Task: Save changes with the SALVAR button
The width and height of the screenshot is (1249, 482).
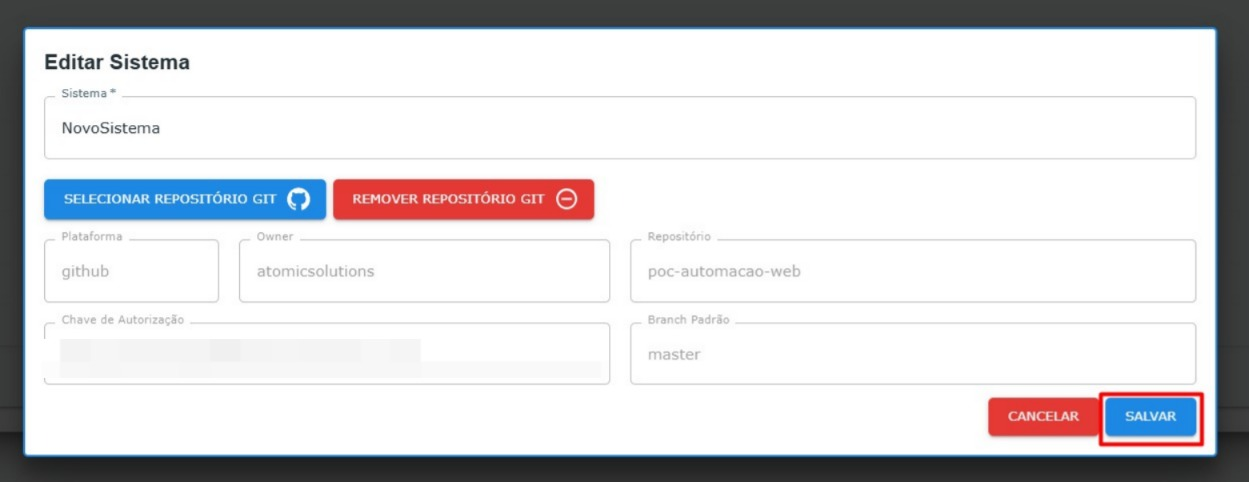Action: click(1150, 417)
